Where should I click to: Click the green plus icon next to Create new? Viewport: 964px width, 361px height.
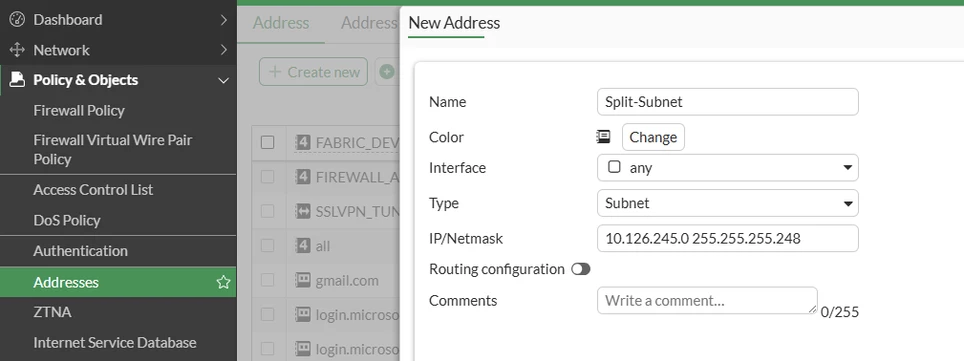pos(386,72)
